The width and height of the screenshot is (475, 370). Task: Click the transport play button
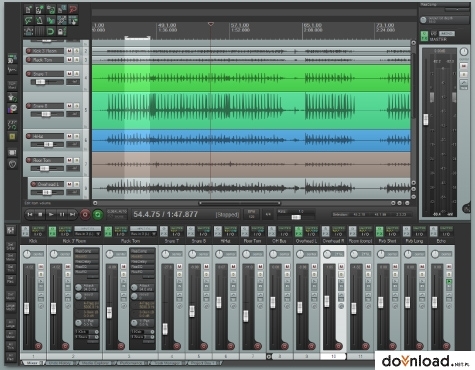[x=51, y=215]
